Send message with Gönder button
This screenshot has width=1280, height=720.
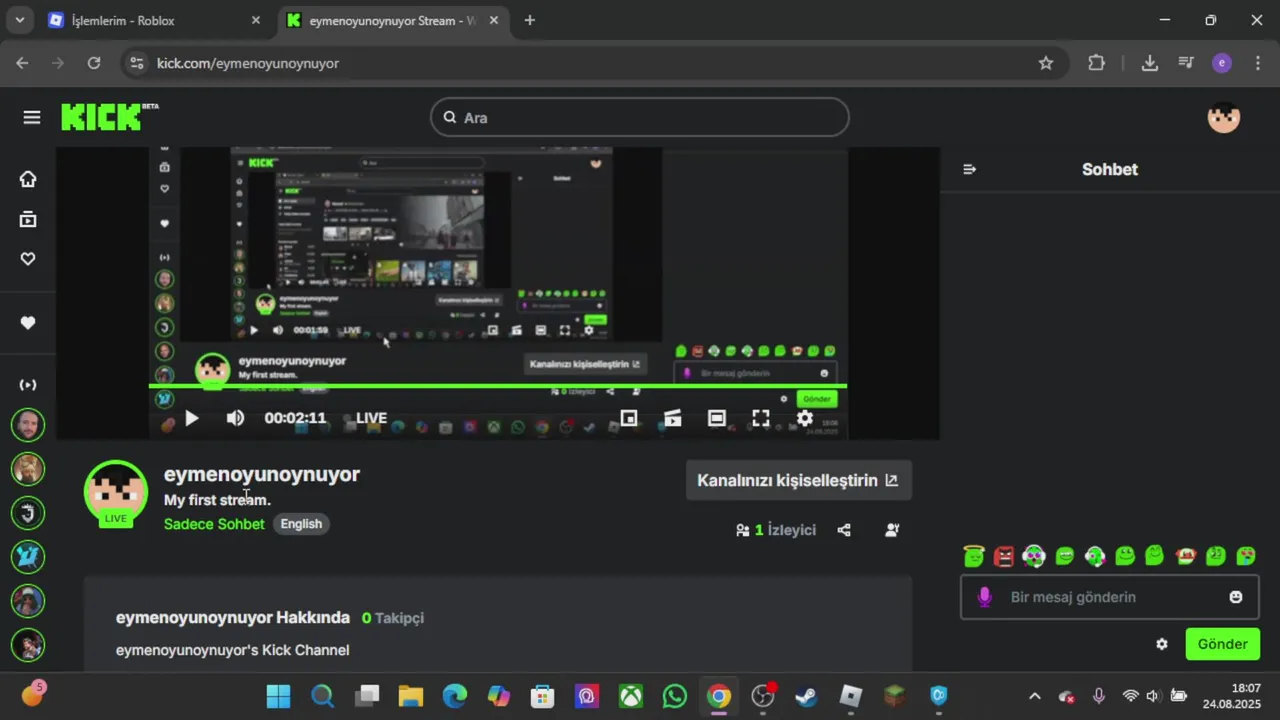point(1223,644)
